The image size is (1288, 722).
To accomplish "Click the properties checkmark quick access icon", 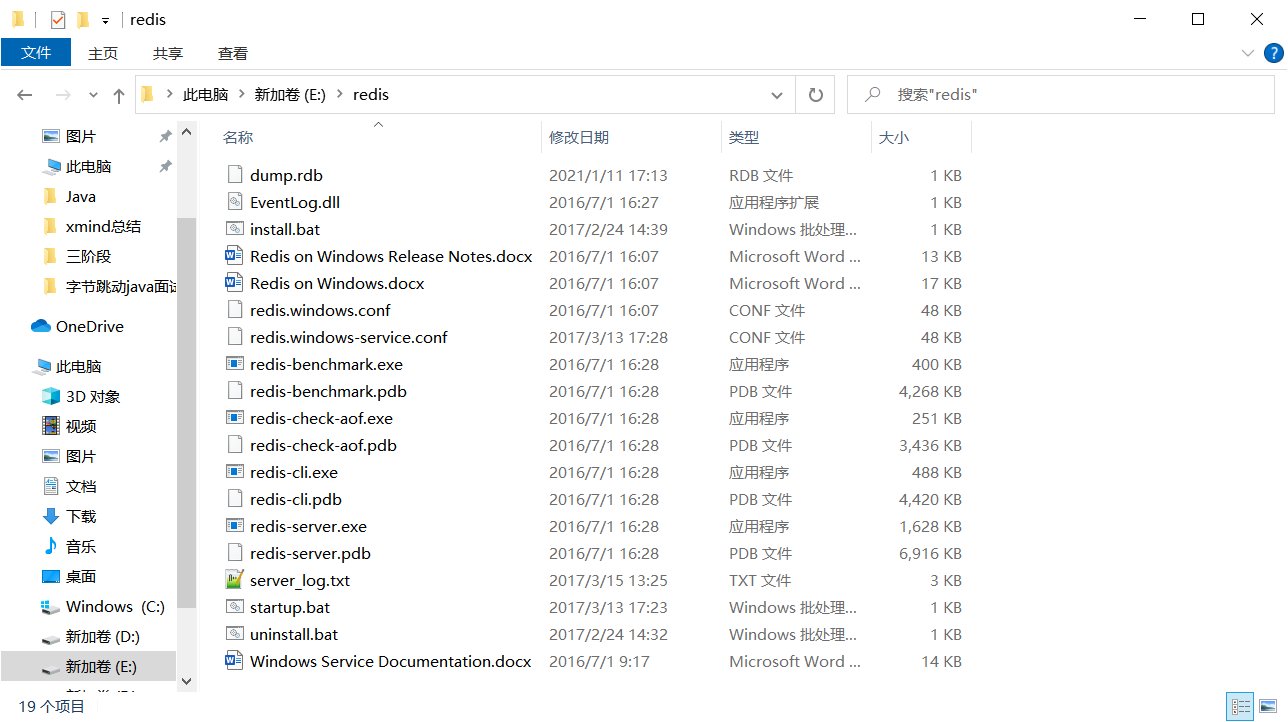I will (x=58, y=19).
